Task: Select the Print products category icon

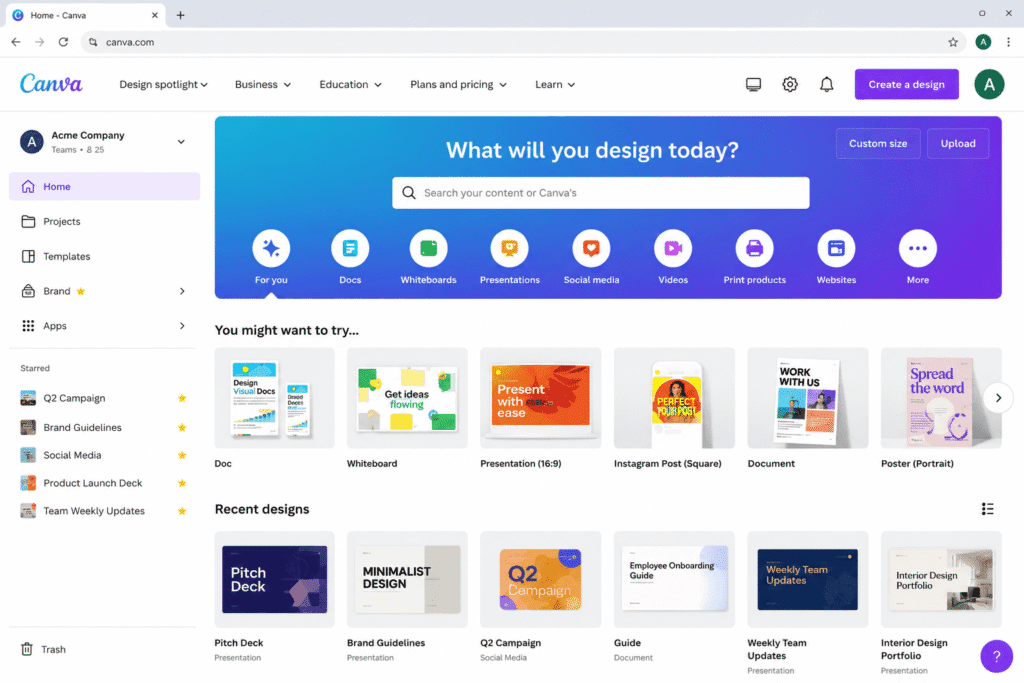Action: (754, 248)
